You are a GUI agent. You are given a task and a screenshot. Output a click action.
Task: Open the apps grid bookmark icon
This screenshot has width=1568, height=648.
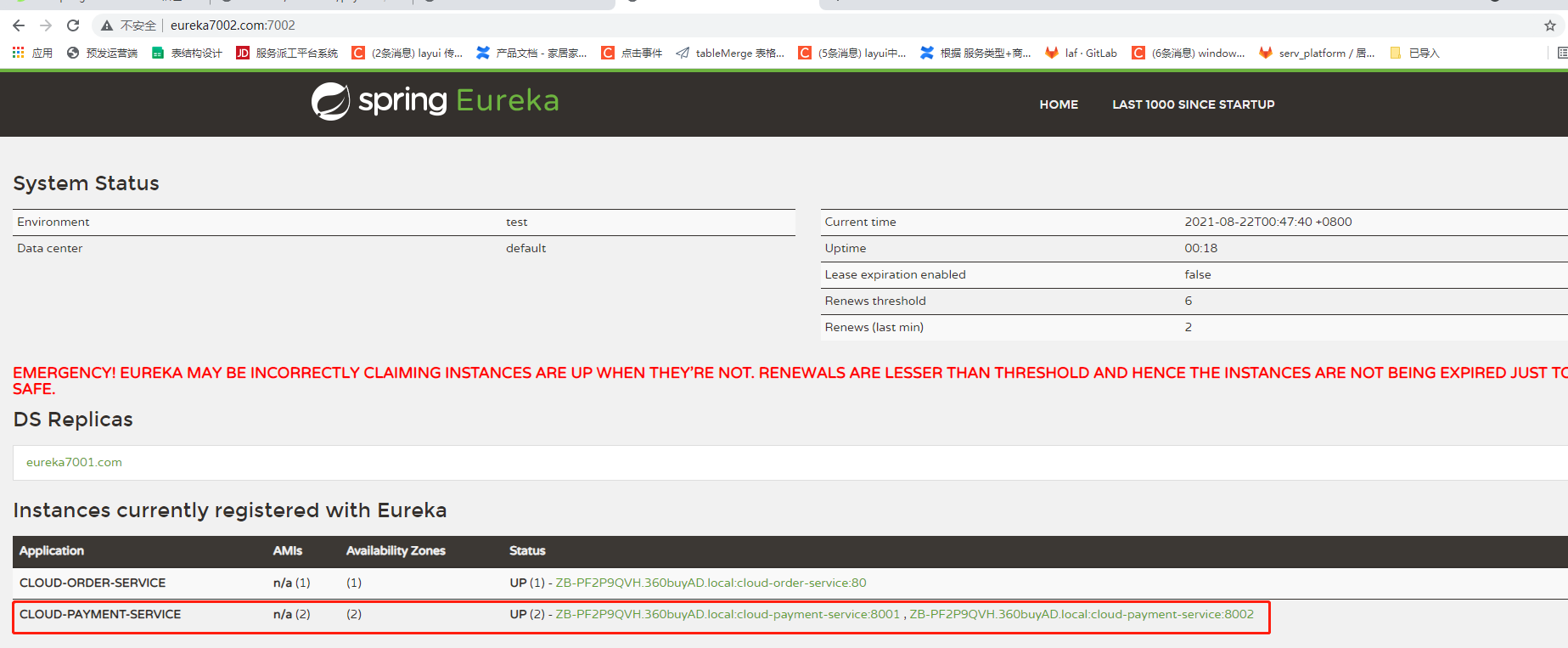point(18,53)
